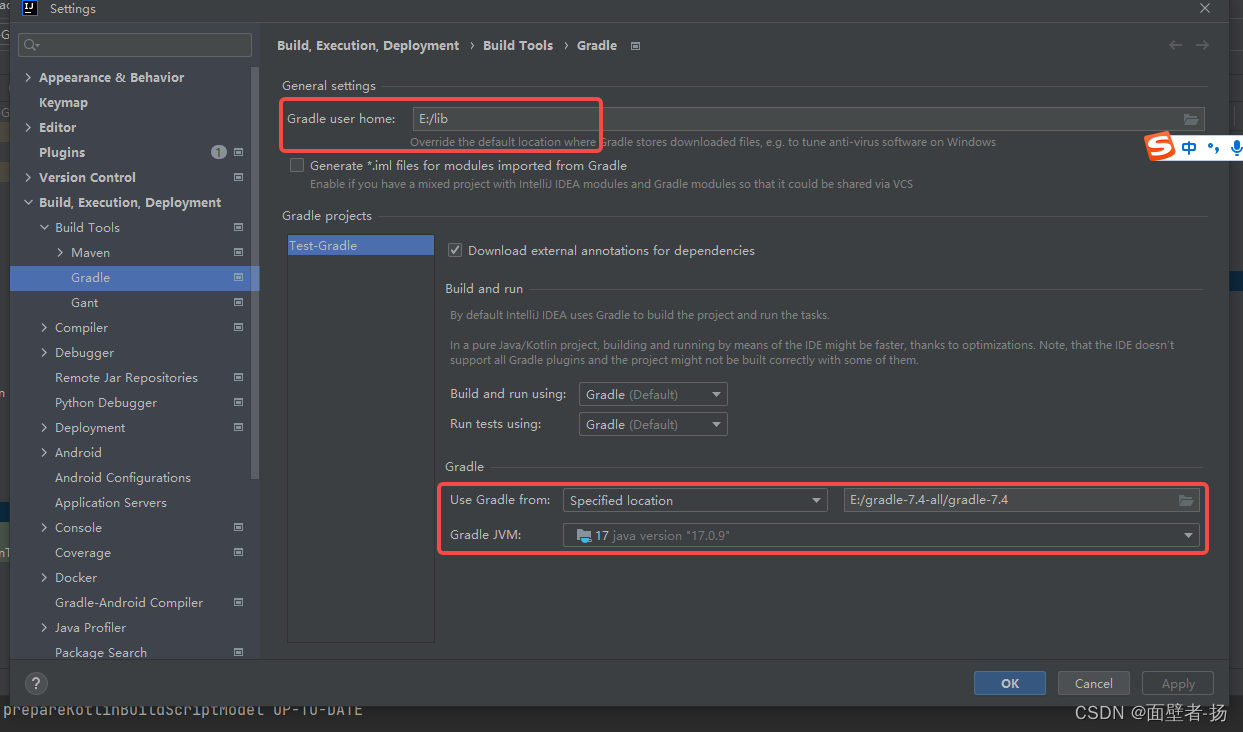Click the settings search input field

coord(135,45)
